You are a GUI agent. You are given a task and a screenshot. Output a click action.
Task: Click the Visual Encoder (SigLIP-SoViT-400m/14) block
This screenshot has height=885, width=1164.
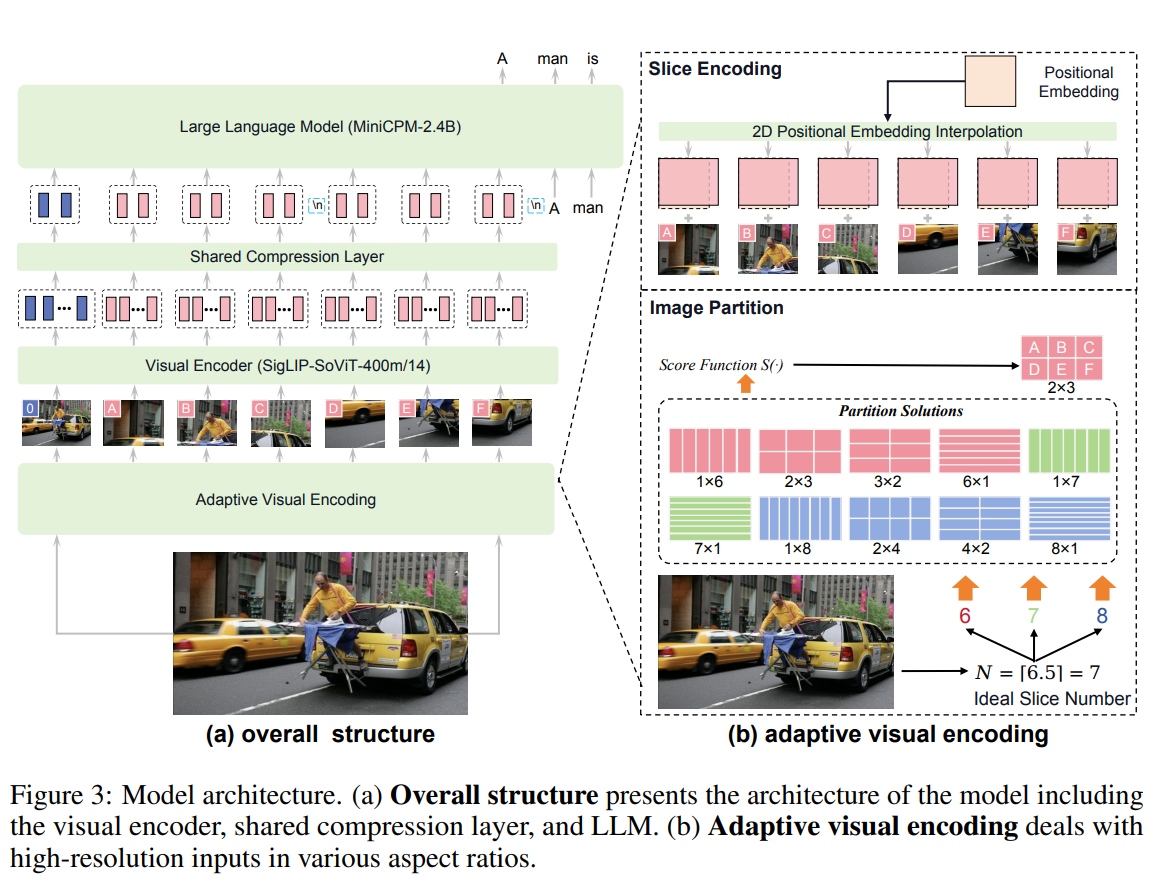tap(287, 365)
